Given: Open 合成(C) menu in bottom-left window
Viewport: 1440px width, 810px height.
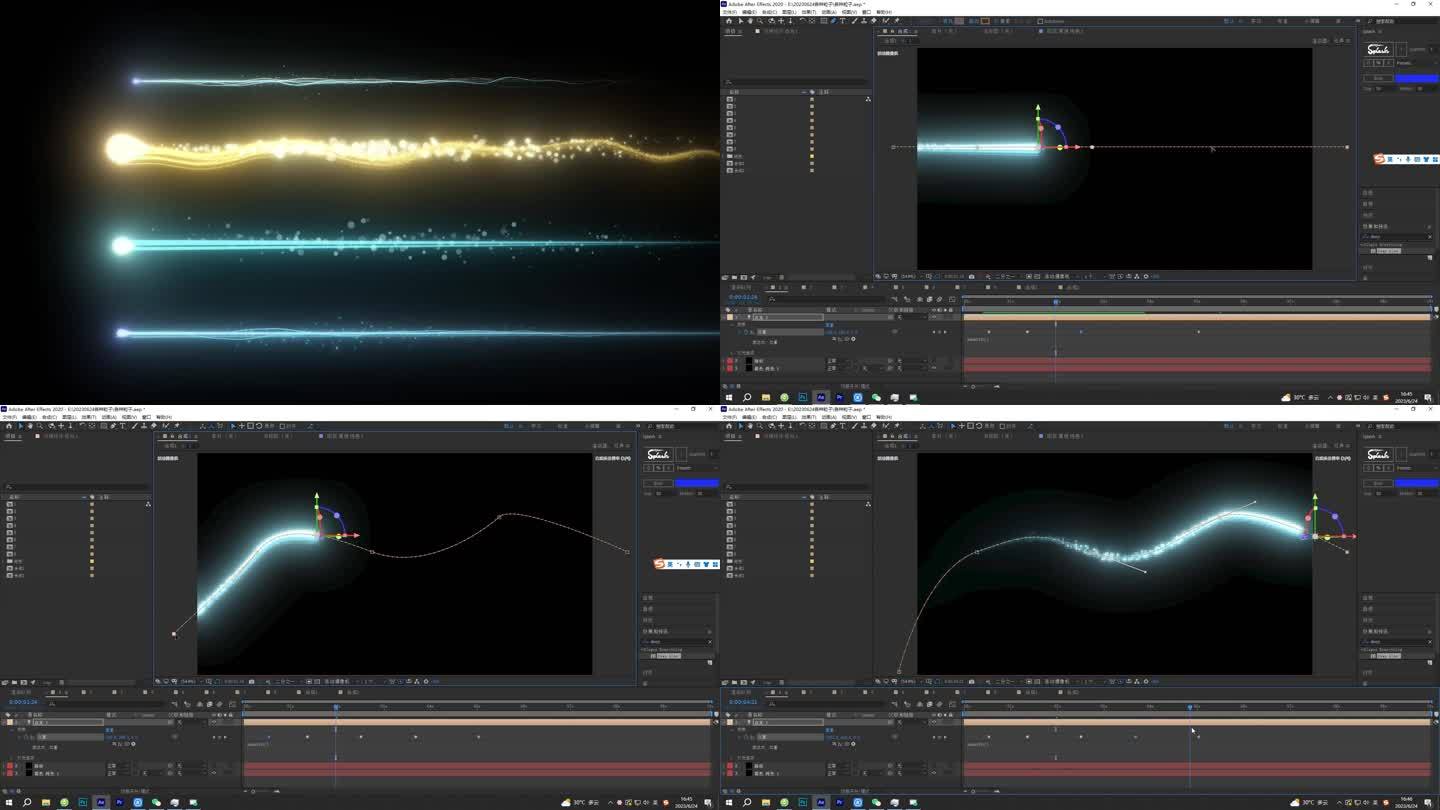Looking at the screenshot, I should tap(49, 417).
